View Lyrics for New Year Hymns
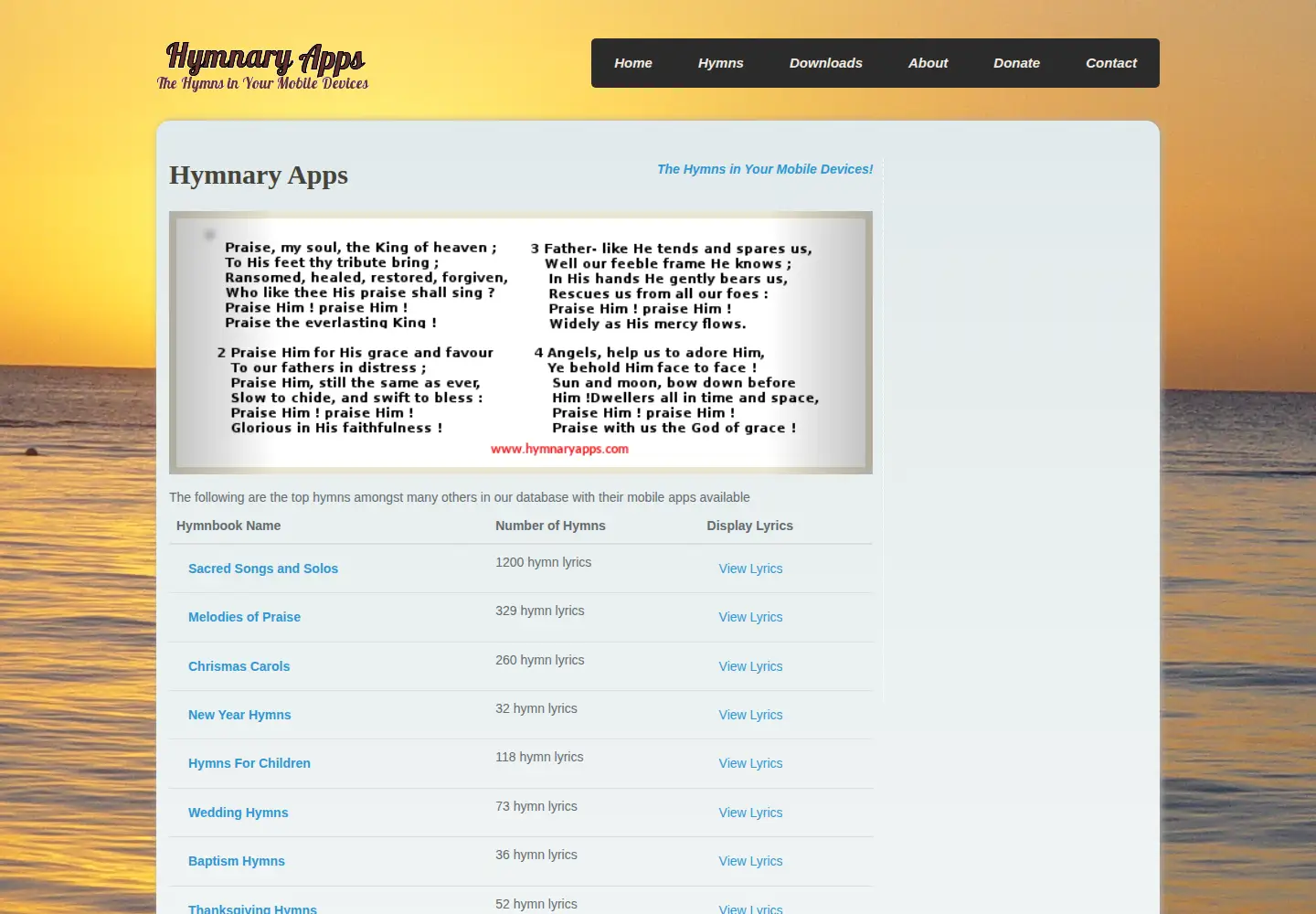 pos(750,715)
